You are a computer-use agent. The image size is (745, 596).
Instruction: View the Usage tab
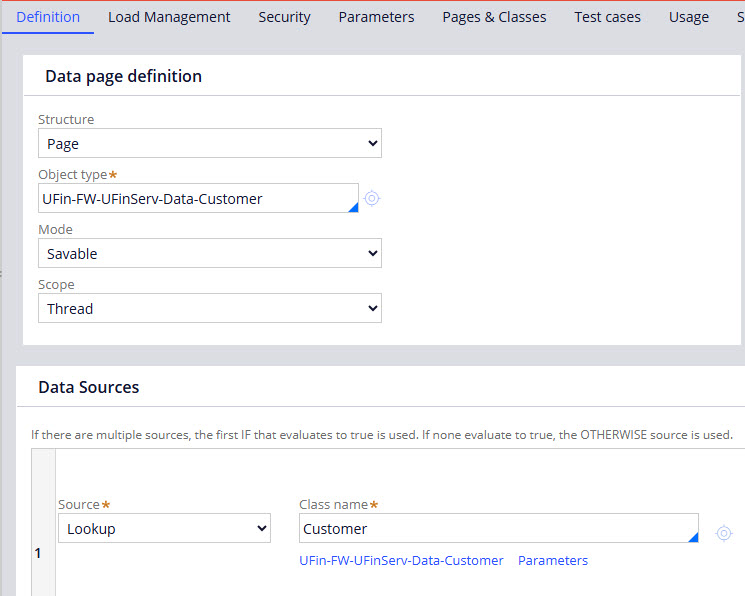coord(688,17)
